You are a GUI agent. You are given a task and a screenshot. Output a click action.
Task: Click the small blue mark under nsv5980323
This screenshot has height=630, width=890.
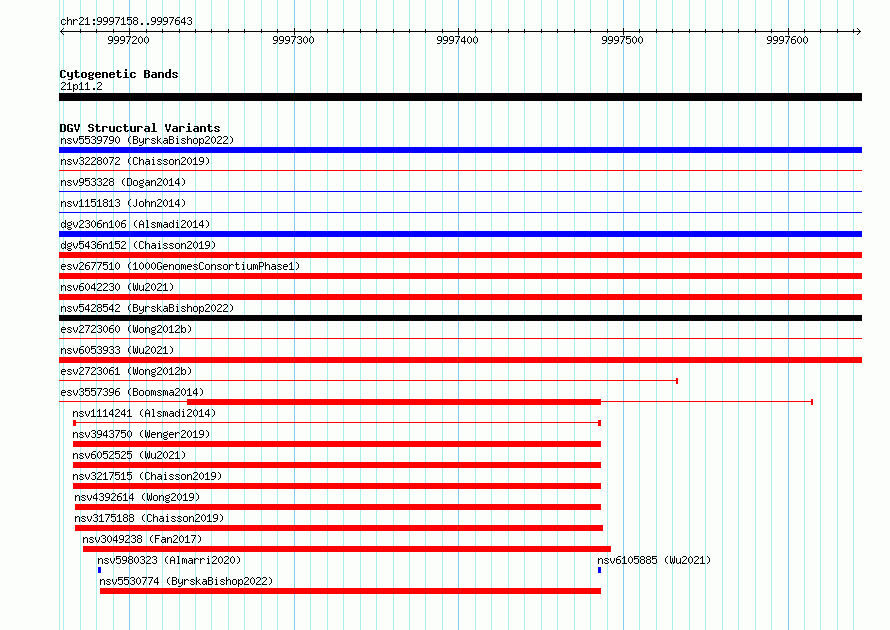pyautogui.click(x=99, y=570)
